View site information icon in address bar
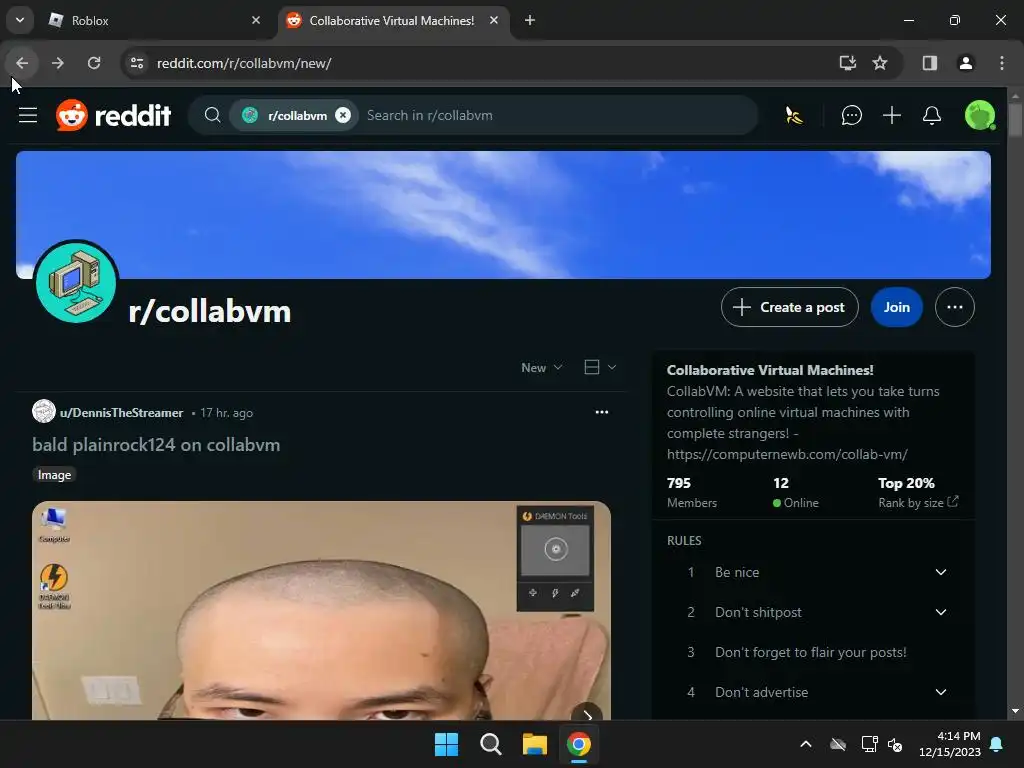 pyautogui.click(x=137, y=63)
